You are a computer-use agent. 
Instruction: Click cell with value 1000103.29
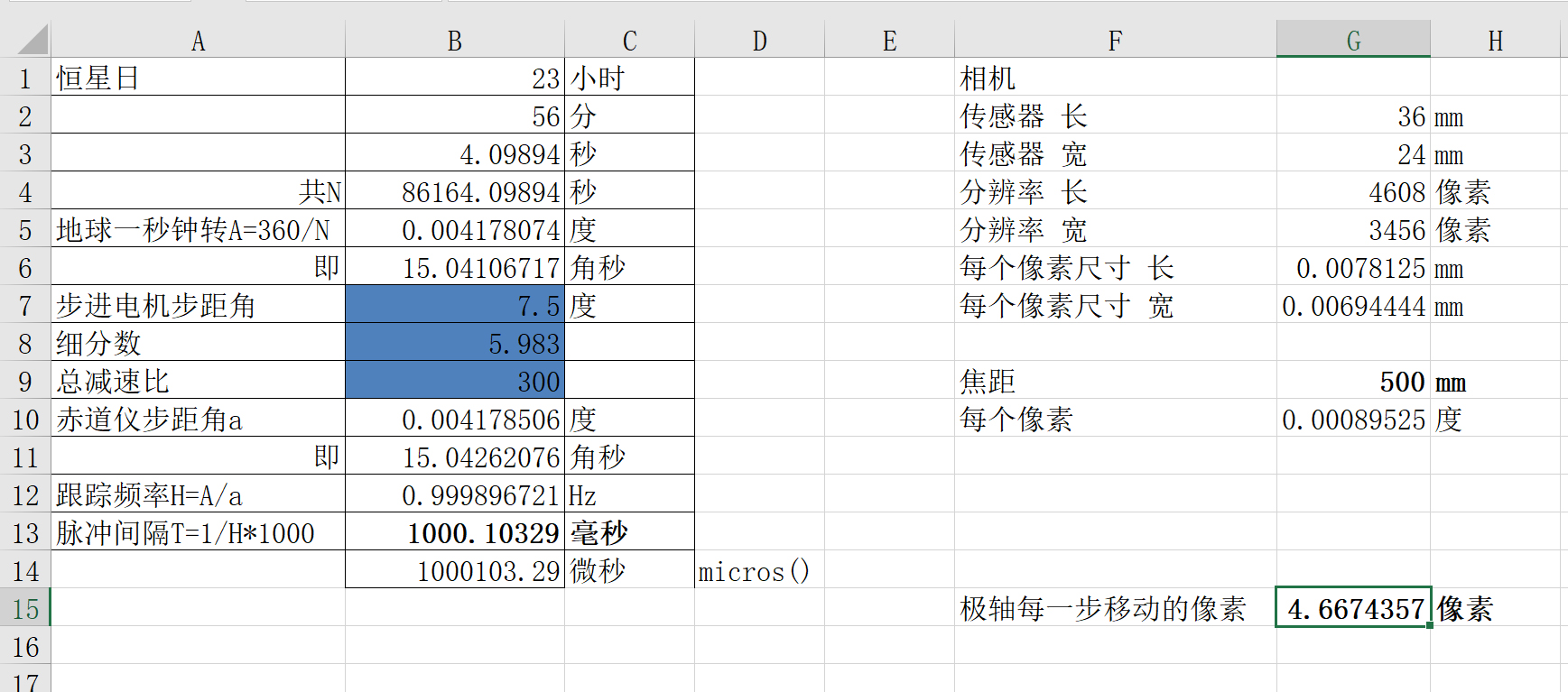tap(455, 570)
